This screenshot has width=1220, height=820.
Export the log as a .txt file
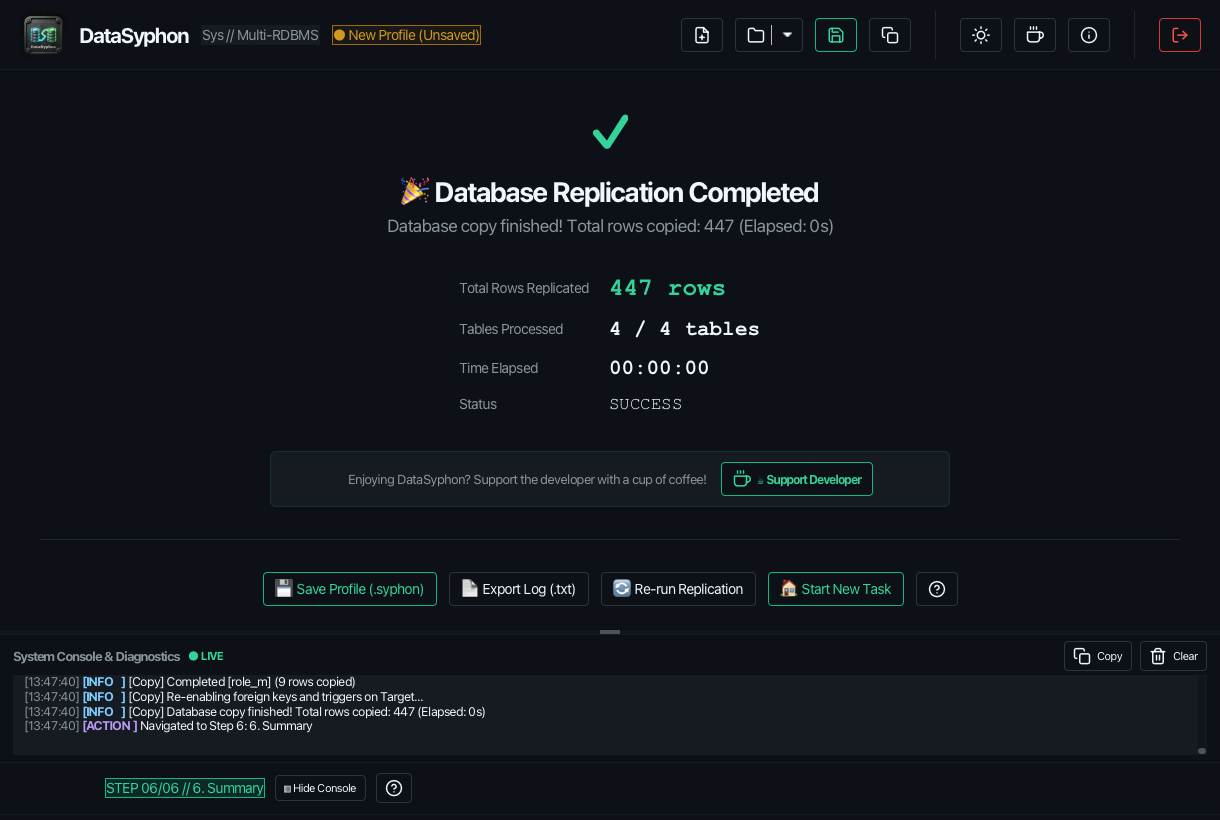coord(519,589)
